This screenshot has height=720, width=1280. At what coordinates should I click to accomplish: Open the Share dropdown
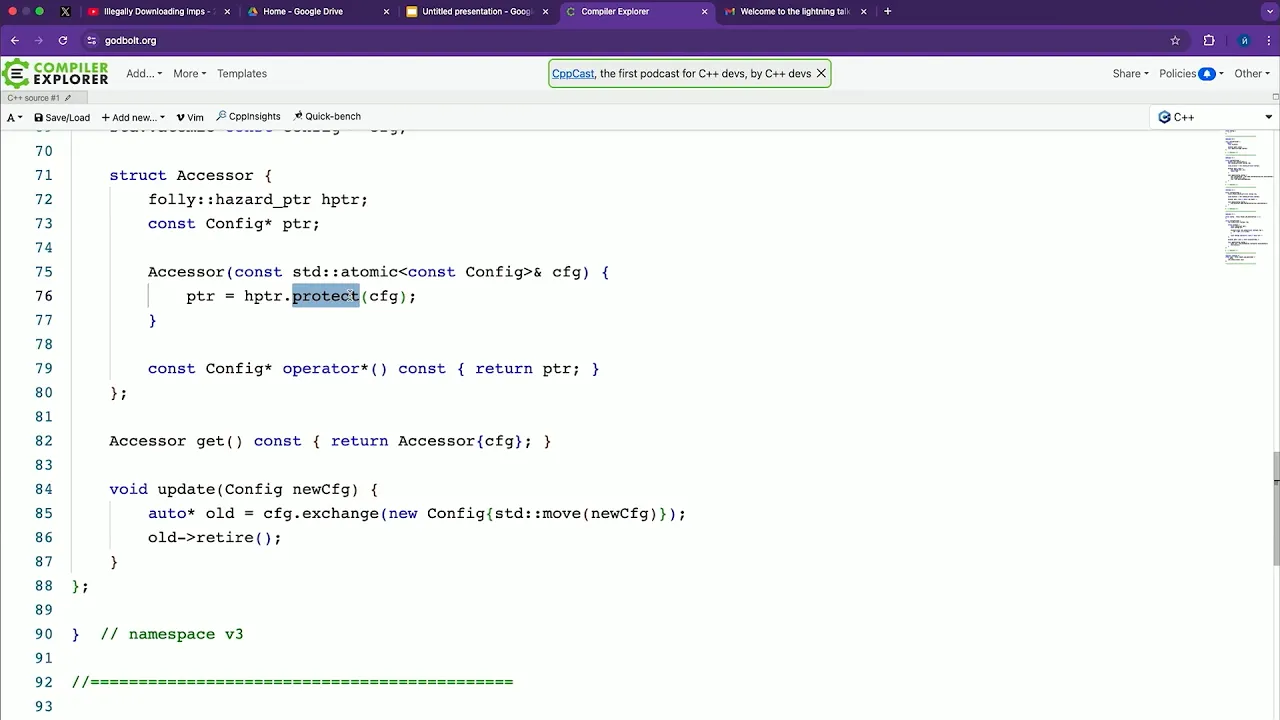click(1130, 73)
